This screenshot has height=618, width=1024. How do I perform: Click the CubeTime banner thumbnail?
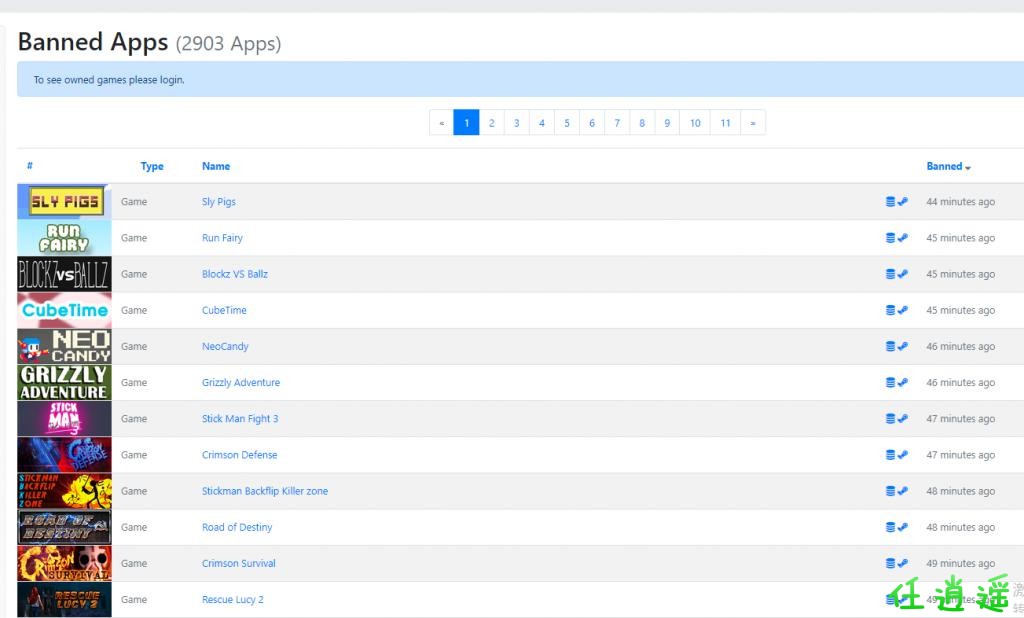[x=64, y=310]
